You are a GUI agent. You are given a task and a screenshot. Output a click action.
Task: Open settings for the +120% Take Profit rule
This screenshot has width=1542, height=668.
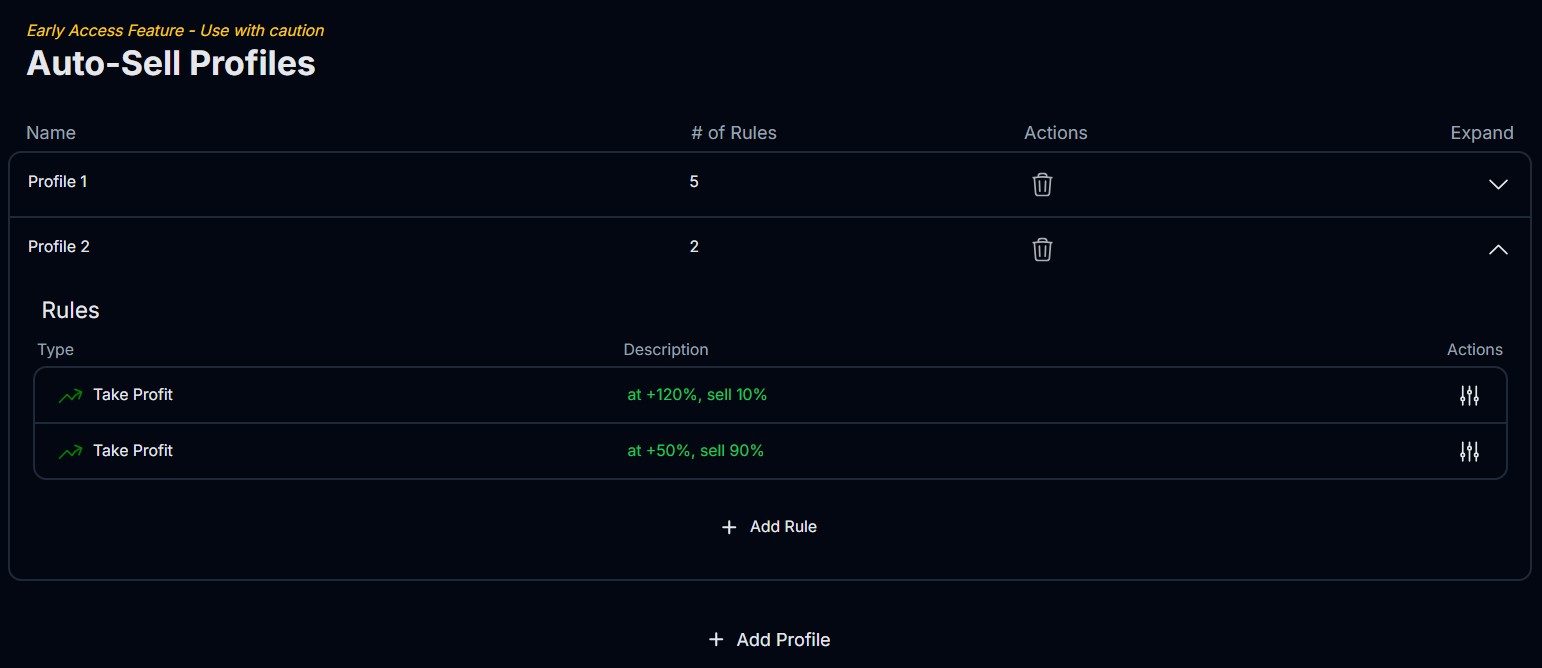click(1468, 396)
